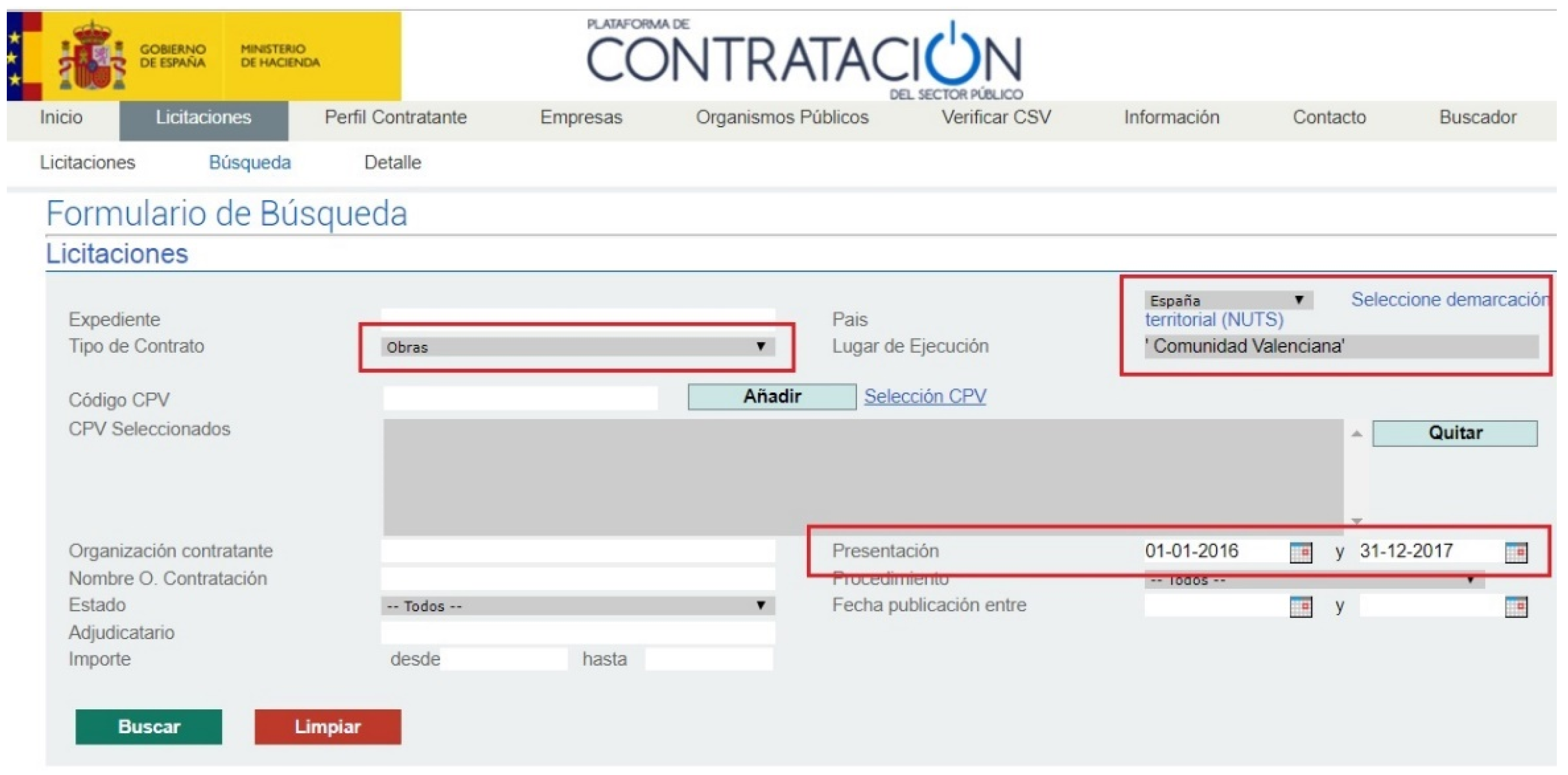1568x775 pixels.
Task: Open the Organismos Públicos menu
Action: tap(782, 117)
